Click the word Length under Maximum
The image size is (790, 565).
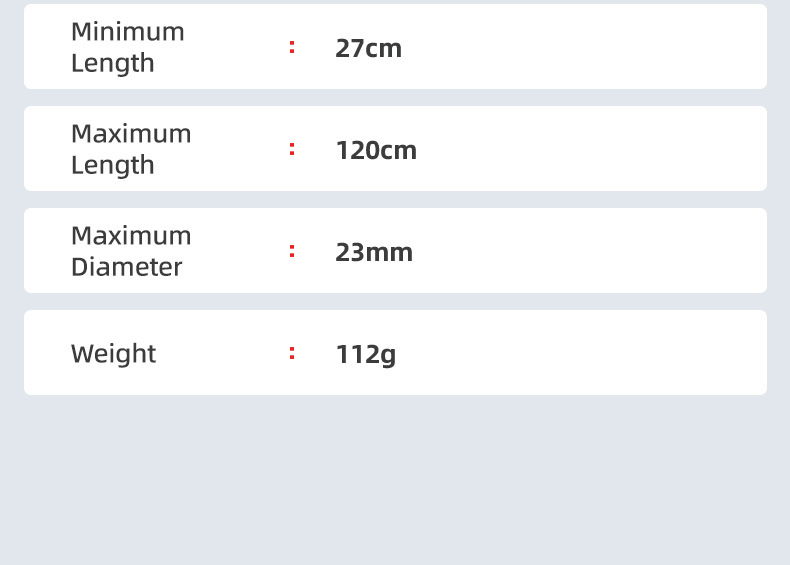click(112, 165)
